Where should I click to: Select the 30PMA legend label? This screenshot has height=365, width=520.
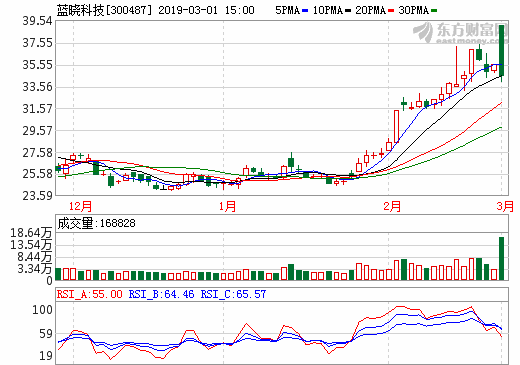point(413,10)
